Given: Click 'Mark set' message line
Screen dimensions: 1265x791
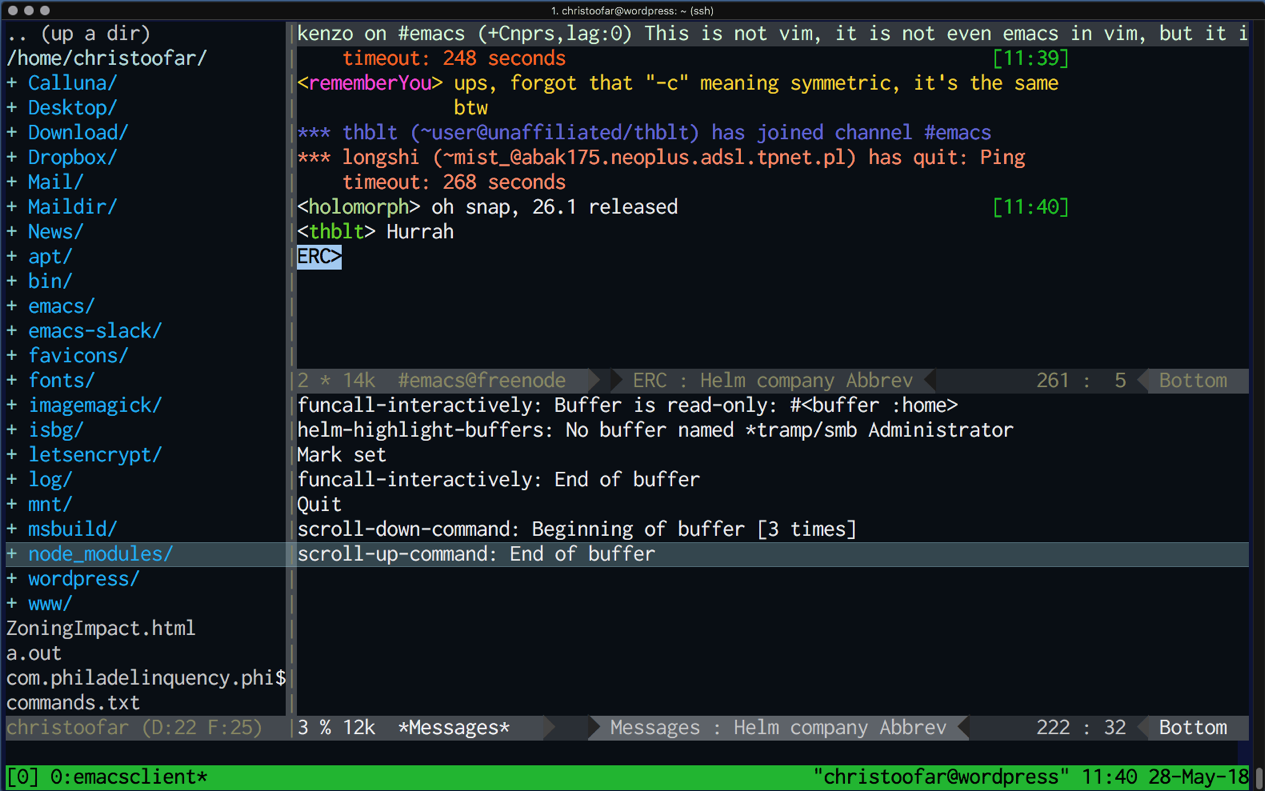Looking at the screenshot, I should [x=342, y=455].
